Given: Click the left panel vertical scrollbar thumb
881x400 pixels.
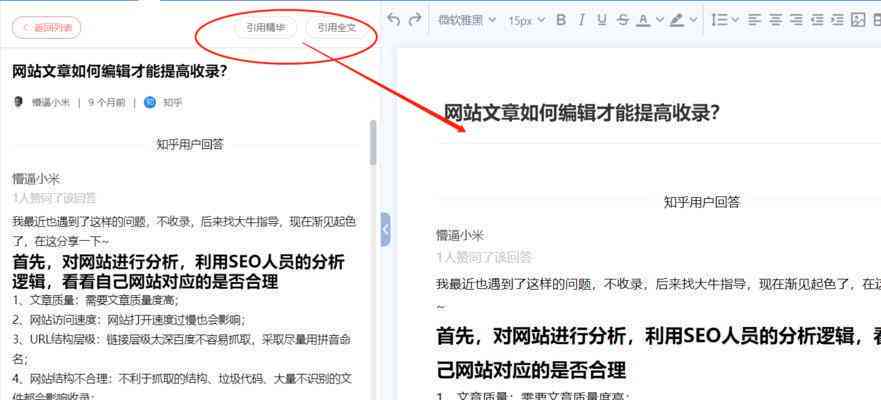Looking at the screenshot, I should pyautogui.click(x=373, y=143).
